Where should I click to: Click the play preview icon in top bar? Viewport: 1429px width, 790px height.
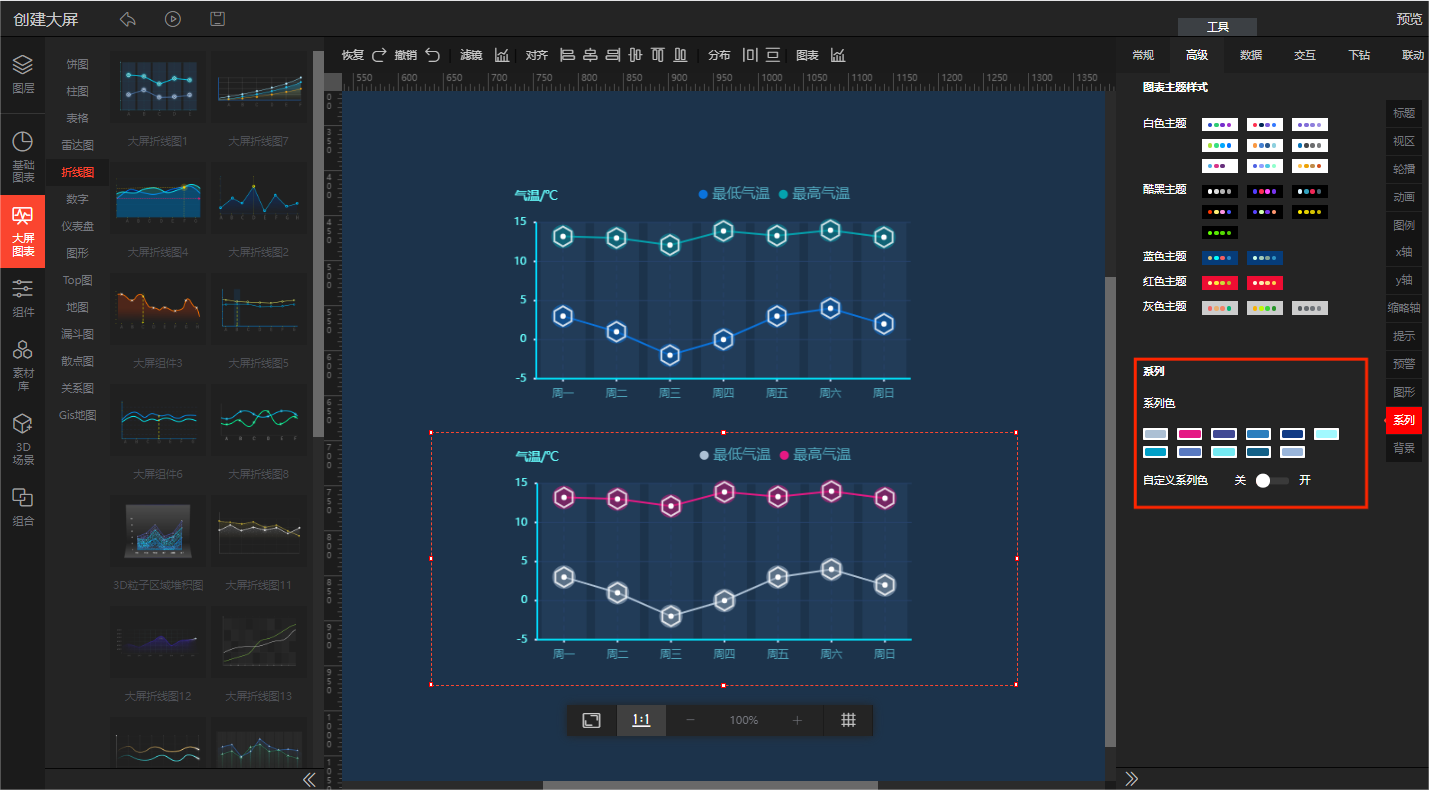point(173,19)
